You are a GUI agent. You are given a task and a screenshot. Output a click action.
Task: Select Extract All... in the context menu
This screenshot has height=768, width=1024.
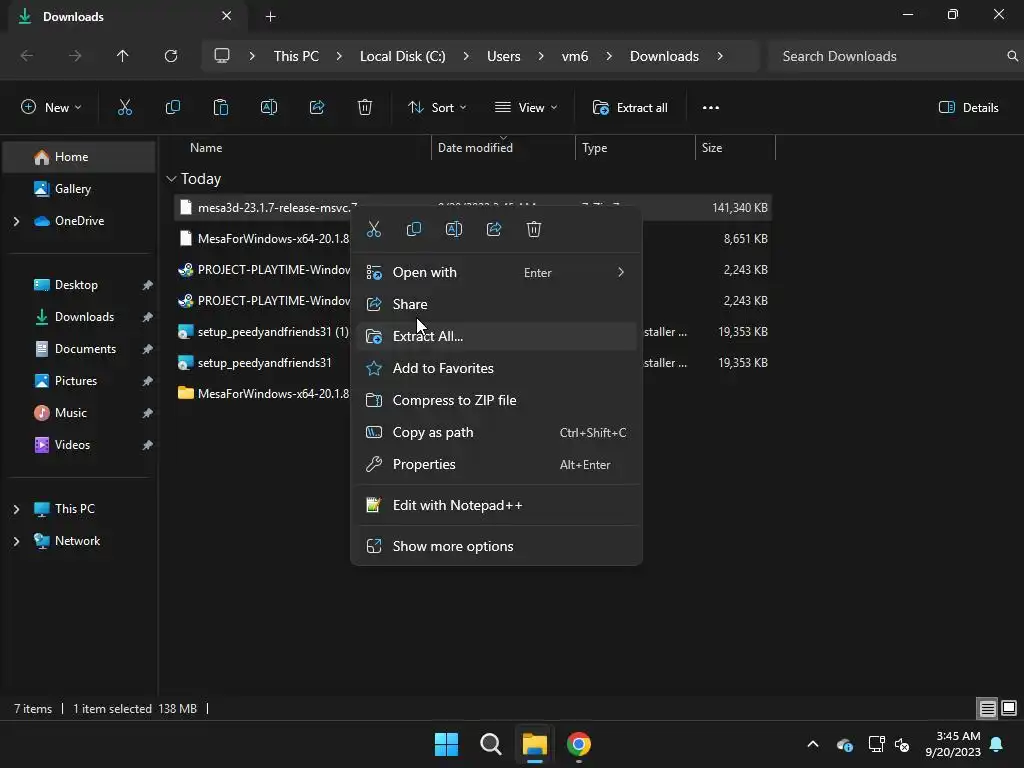(x=496, y=336)
